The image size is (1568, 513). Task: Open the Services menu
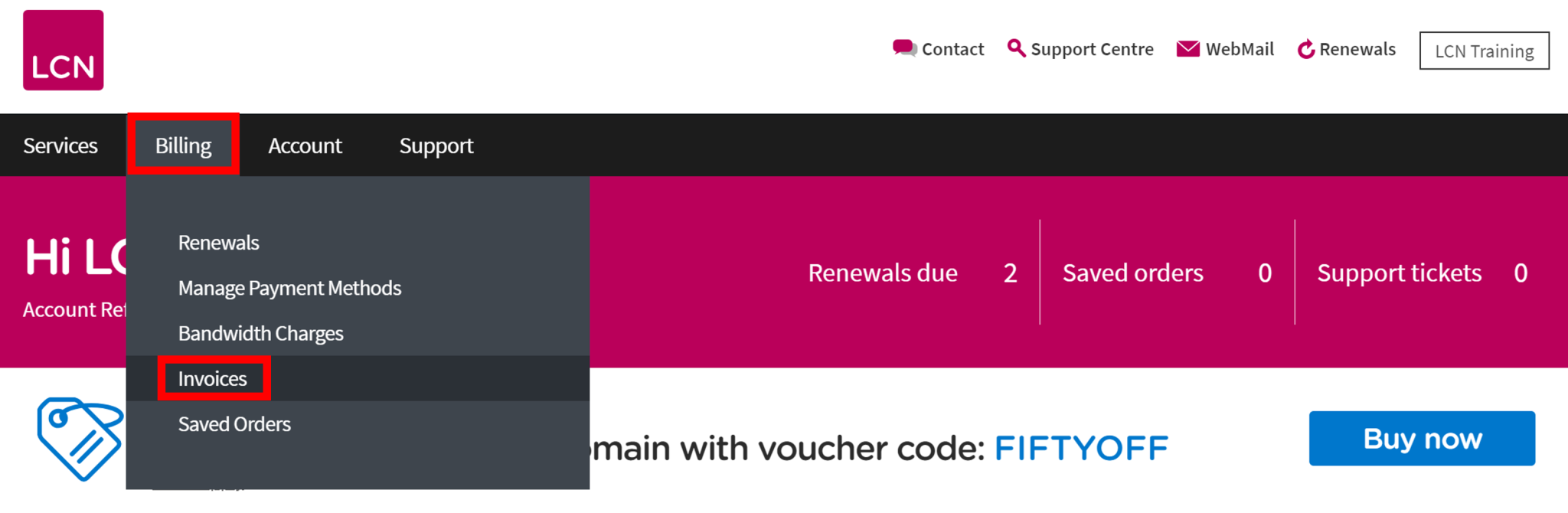[60, 145]
